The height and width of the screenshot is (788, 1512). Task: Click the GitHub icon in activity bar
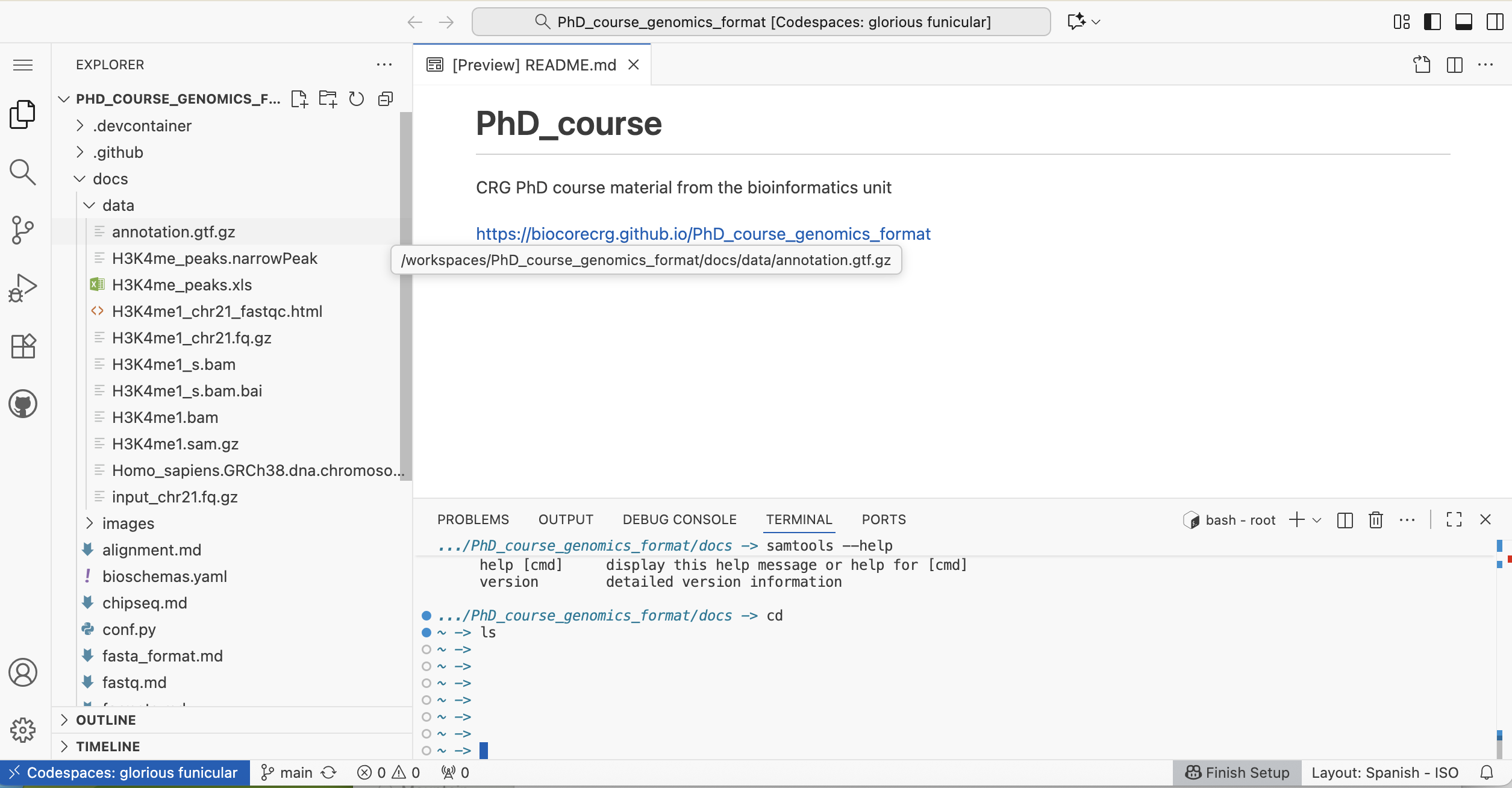(23, 404)
